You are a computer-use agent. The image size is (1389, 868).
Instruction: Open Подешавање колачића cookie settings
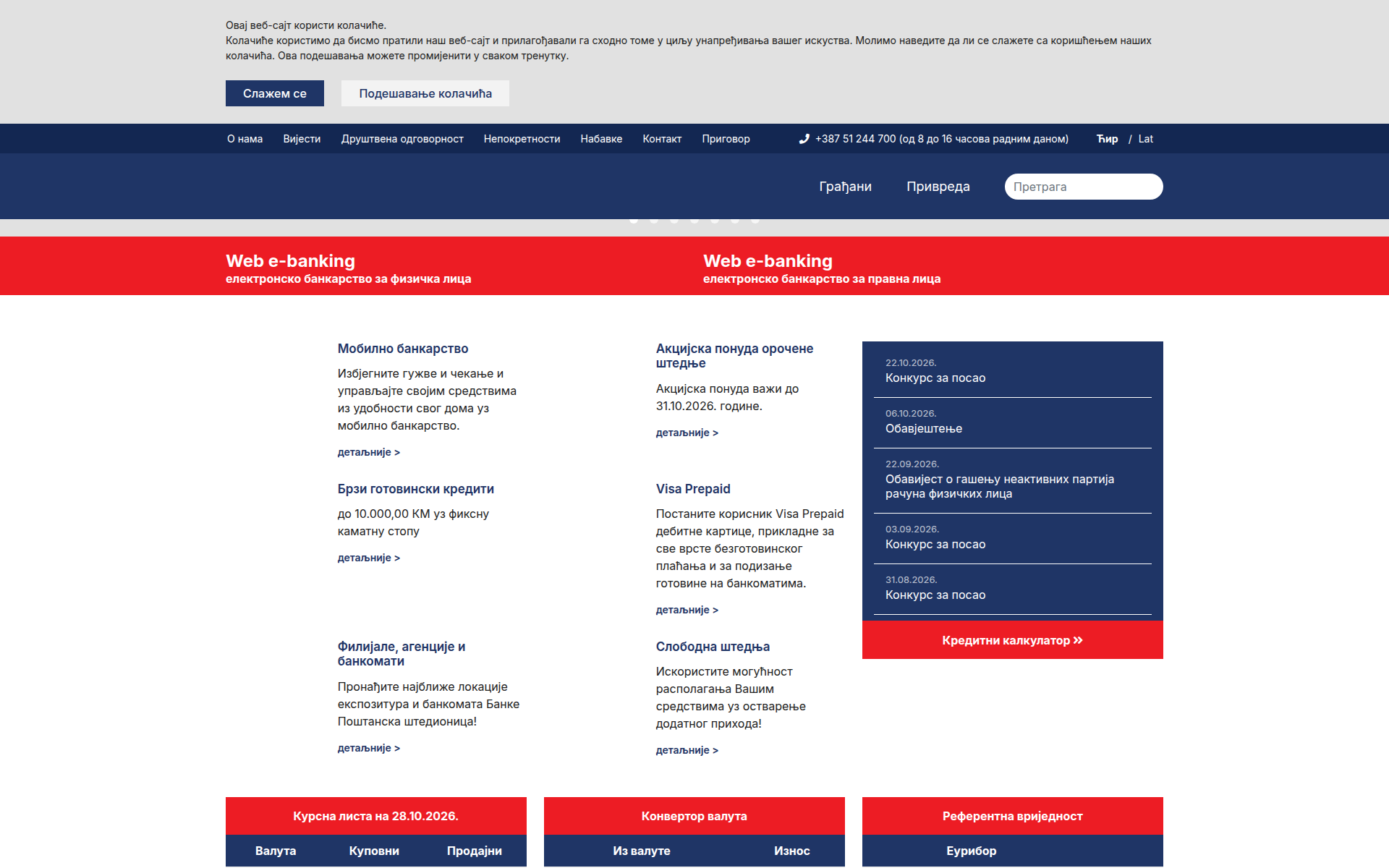(425, 93)
